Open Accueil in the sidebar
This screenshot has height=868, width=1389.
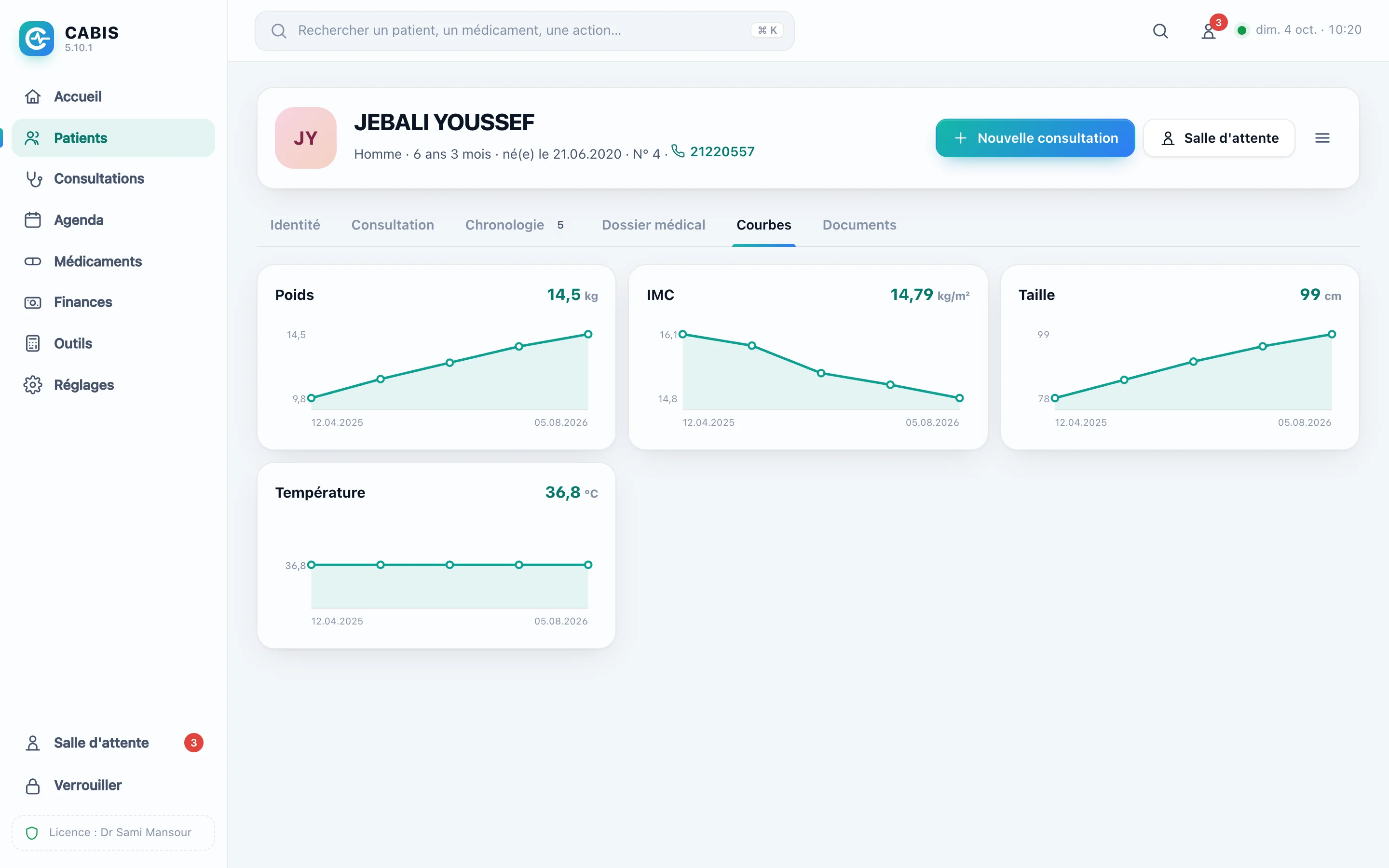(113, 96)
